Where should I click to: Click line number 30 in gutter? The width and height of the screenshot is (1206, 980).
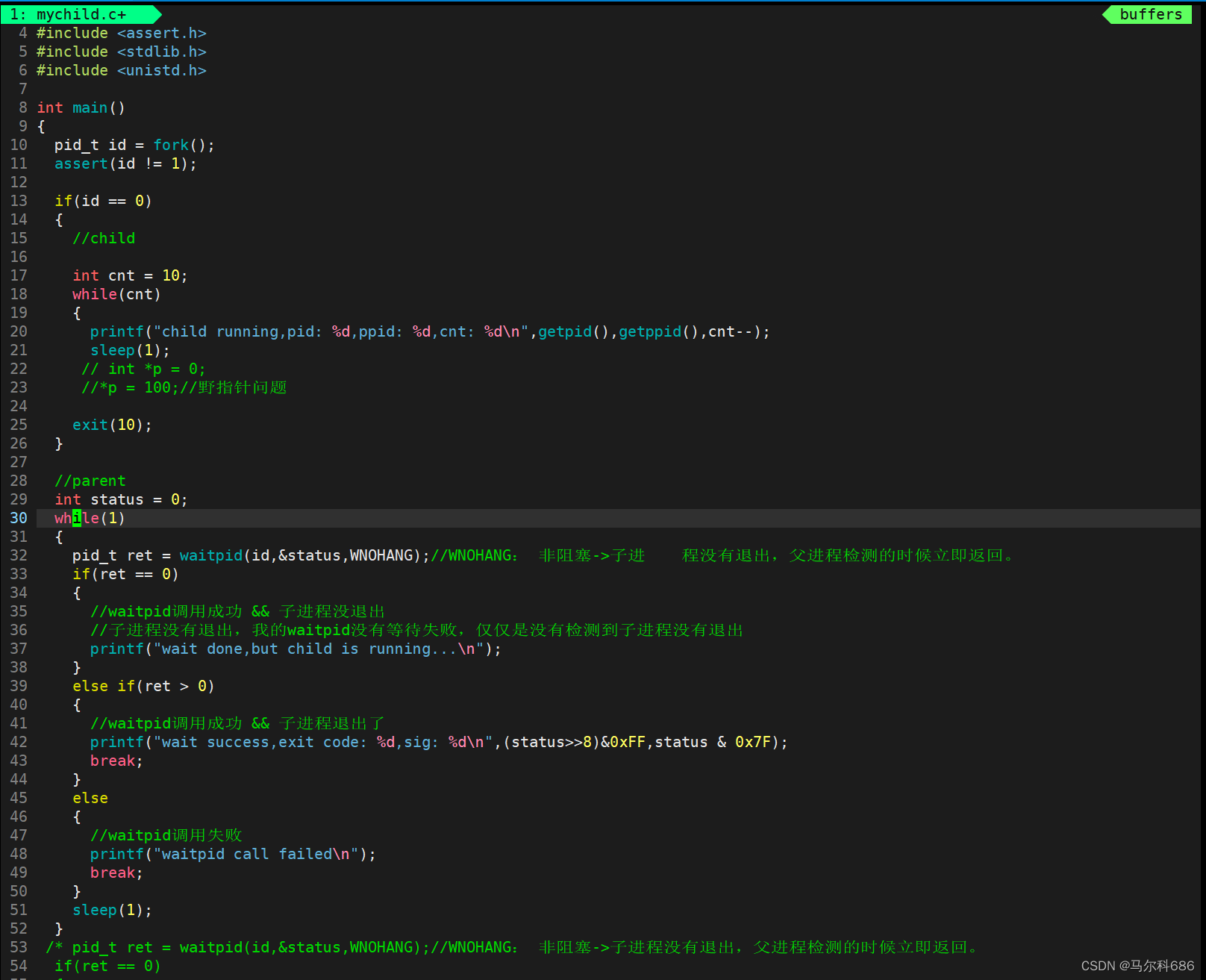coord(19,518)
